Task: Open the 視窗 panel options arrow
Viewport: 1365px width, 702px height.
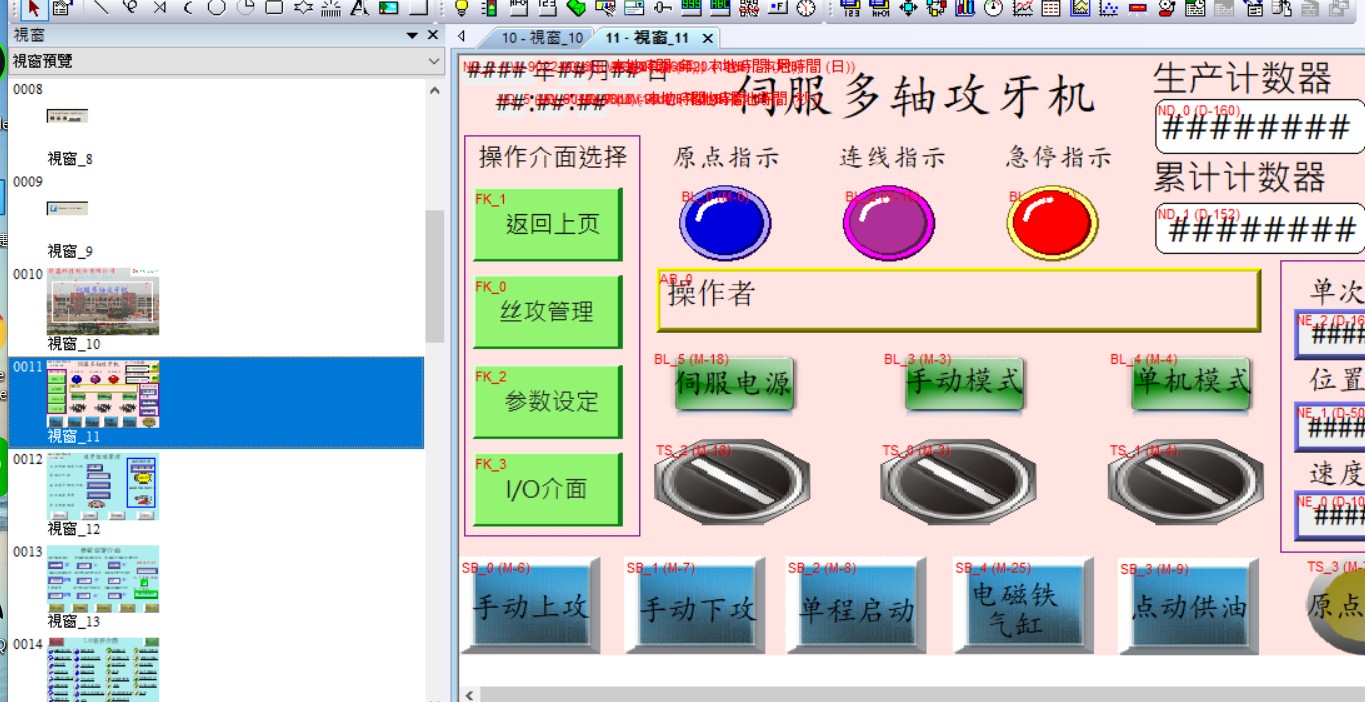Action: point(412,35)
